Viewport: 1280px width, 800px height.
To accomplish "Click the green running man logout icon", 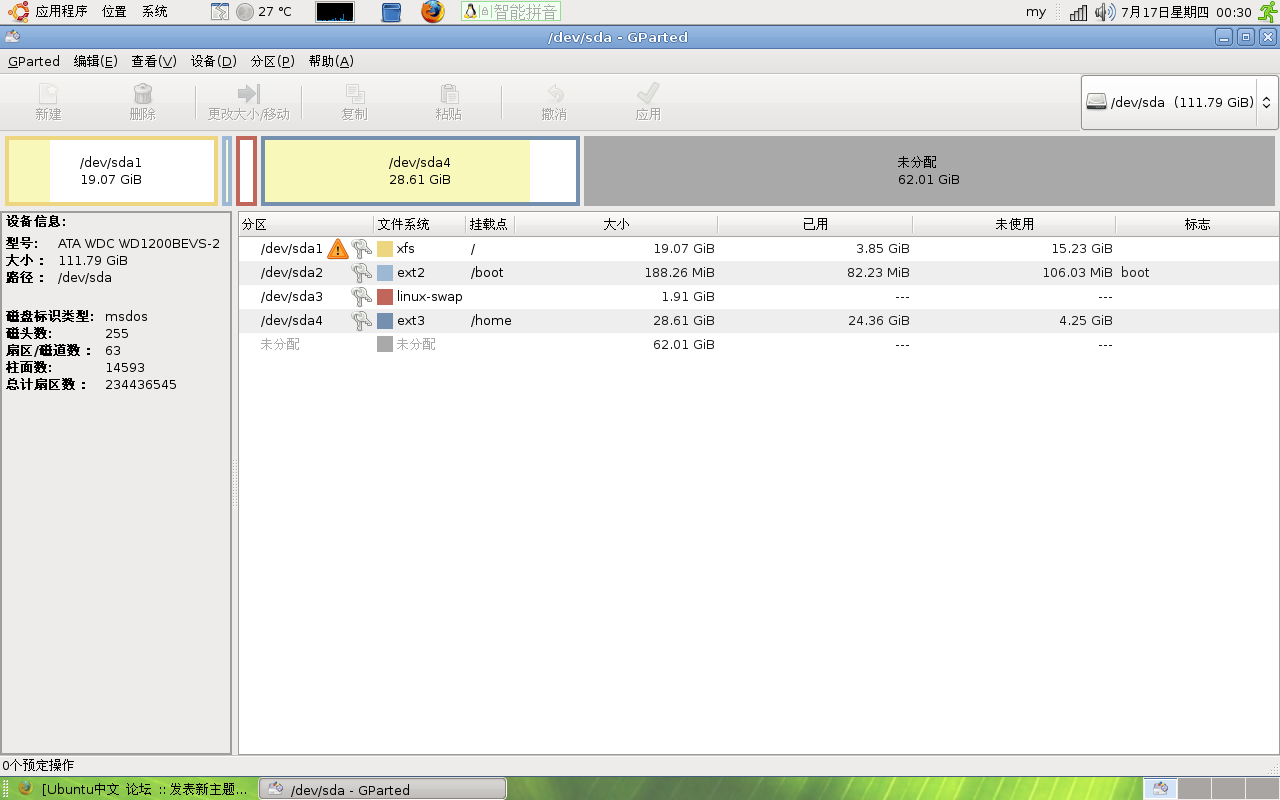I will tap(1267, 12).
